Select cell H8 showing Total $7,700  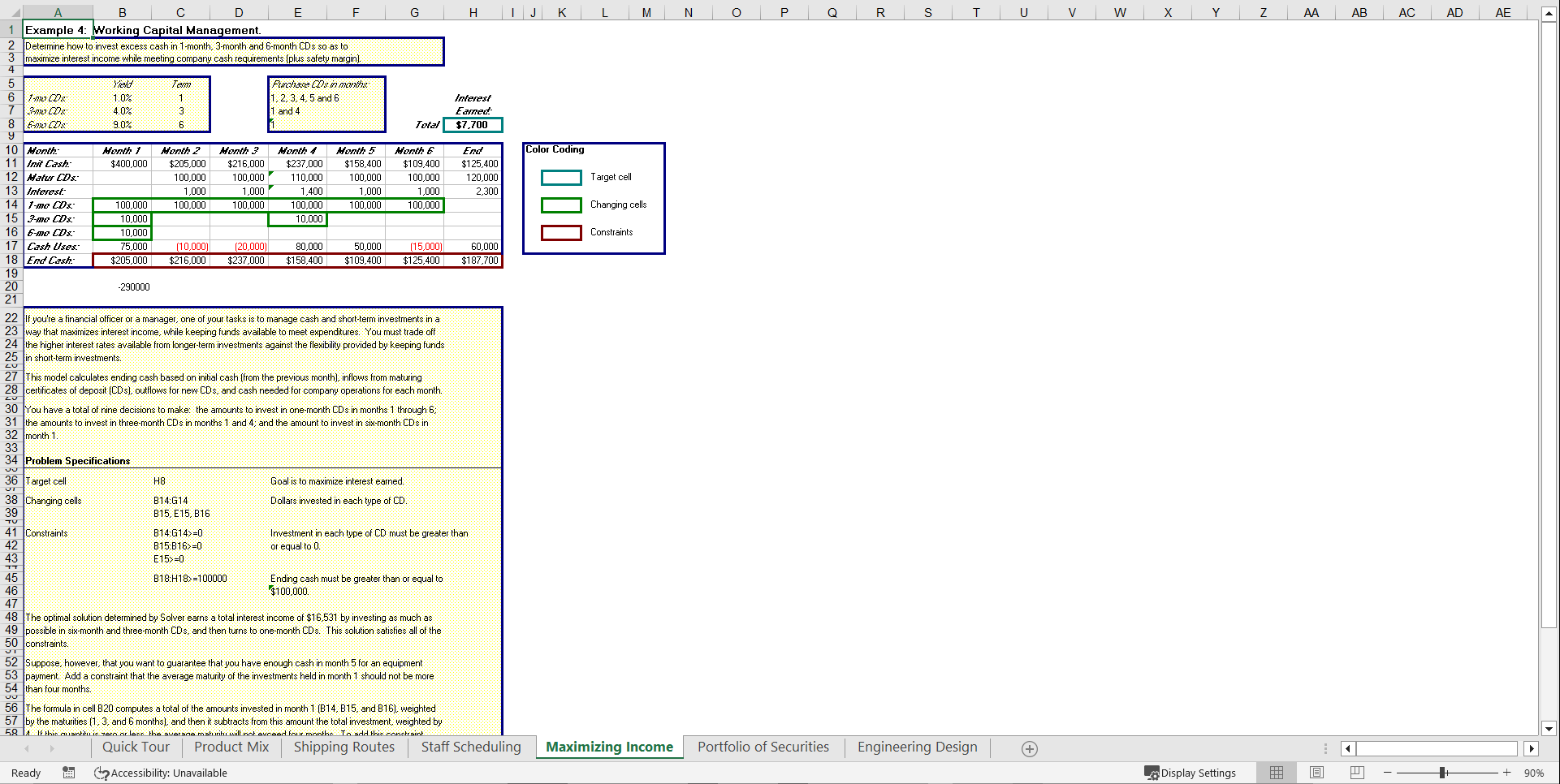pyautogui.click(x=473, y=124)
